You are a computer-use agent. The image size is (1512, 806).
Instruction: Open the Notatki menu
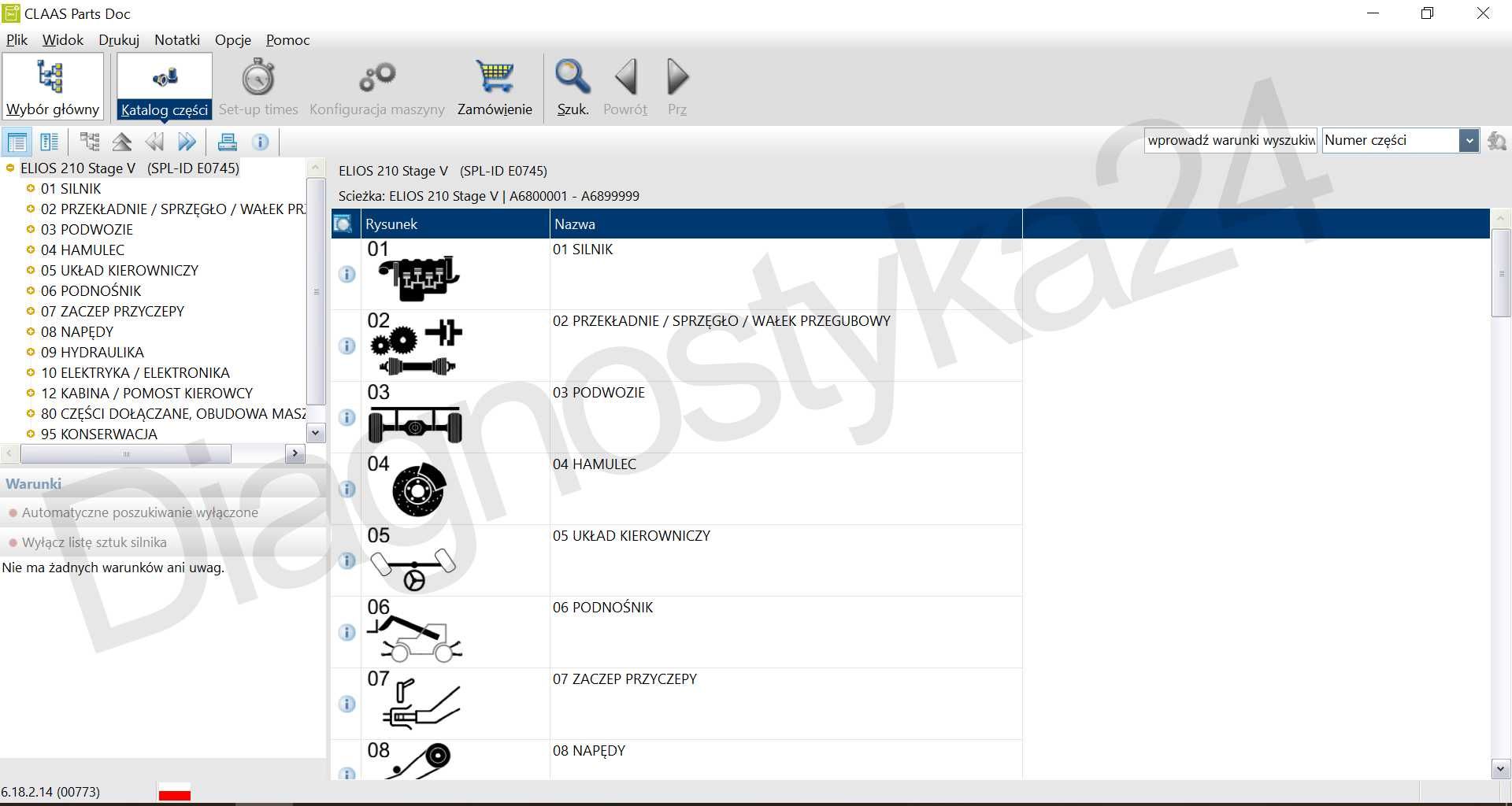coord(177,39)
